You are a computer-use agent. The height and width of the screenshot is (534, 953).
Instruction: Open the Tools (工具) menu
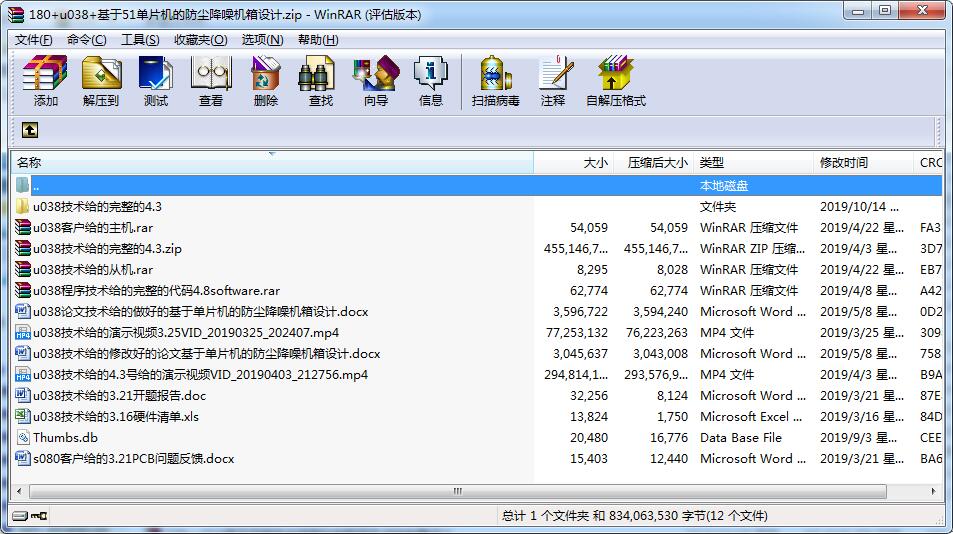[x=140, y=39]
